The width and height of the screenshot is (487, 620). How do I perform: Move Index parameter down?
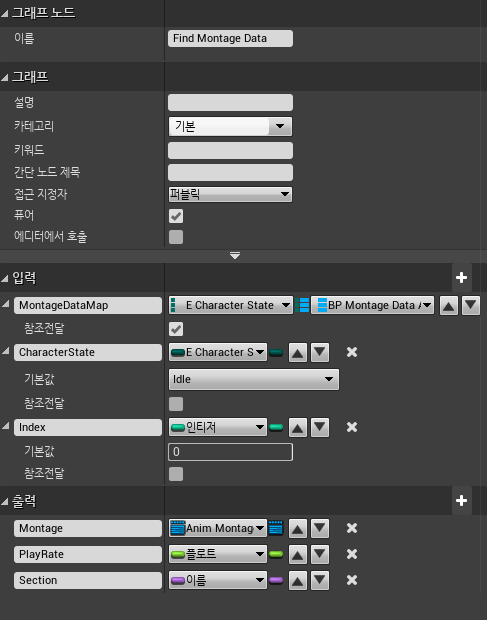pos(320,427)
